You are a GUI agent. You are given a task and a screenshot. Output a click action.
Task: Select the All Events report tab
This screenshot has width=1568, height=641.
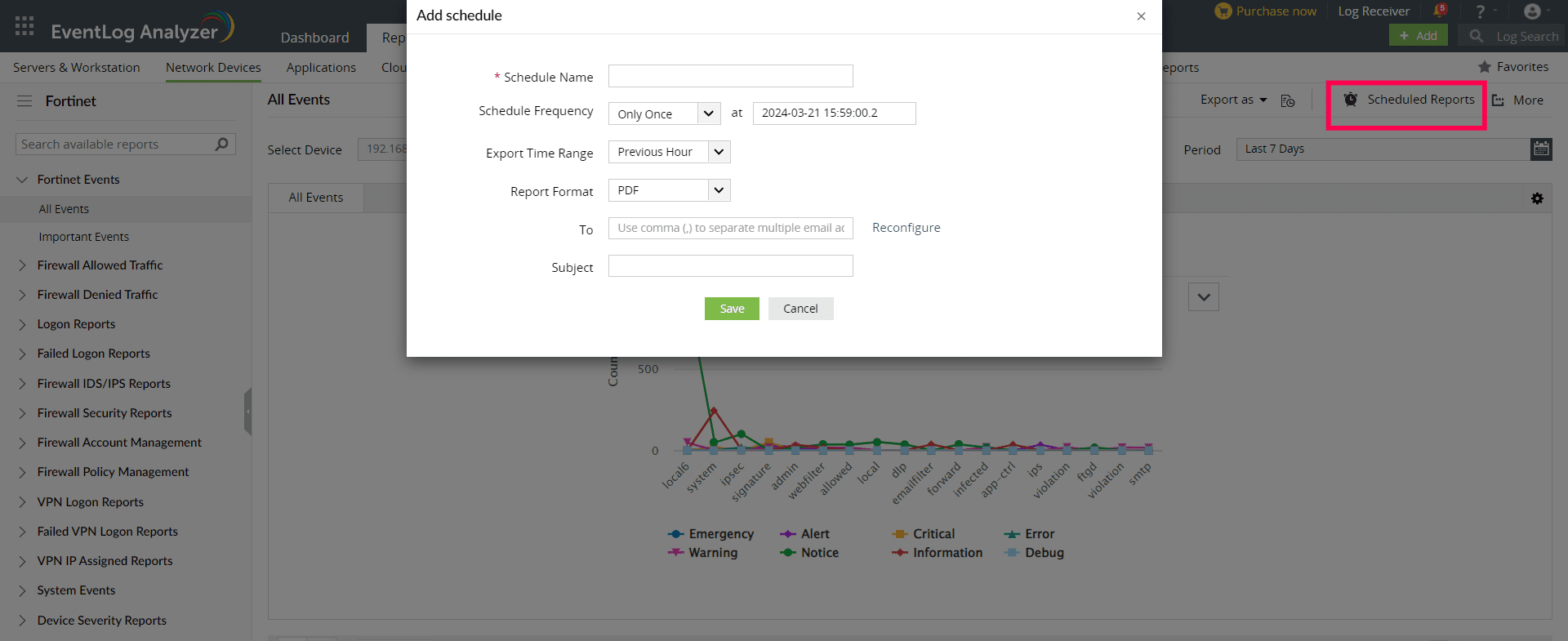[316, 198]
